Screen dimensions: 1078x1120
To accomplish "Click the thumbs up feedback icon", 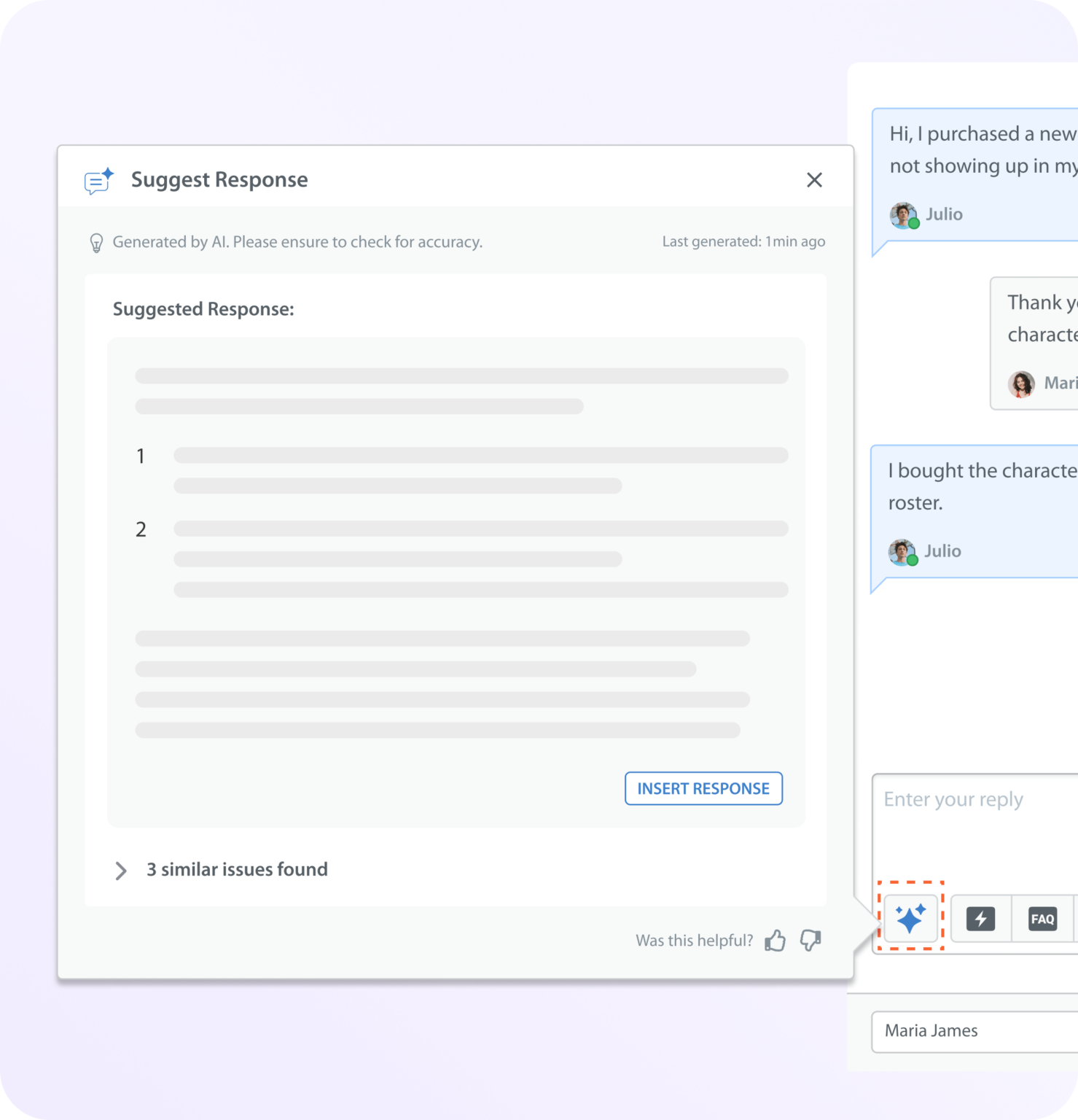I will [776, 940].
